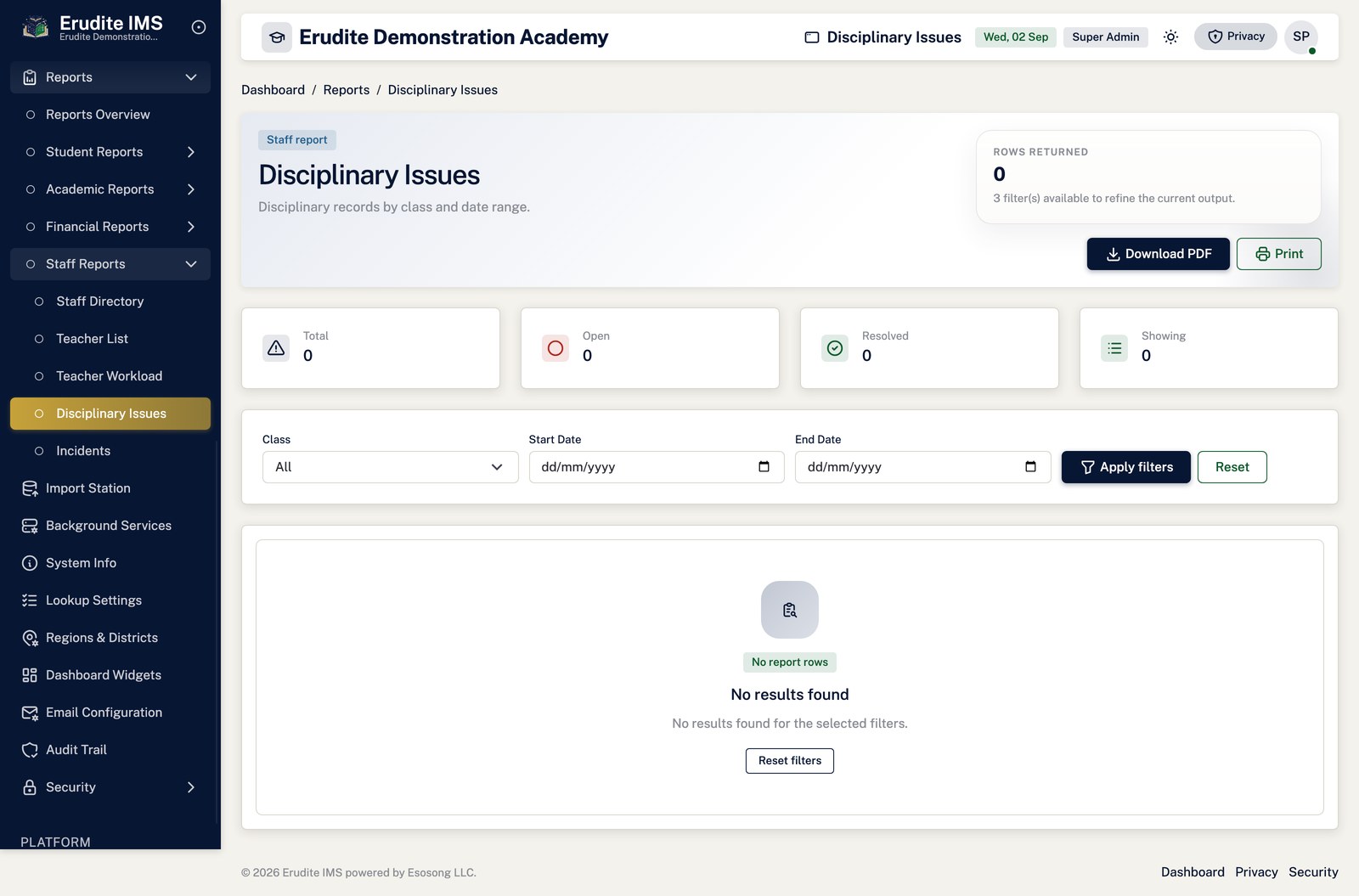Click the Open status circle icon
The width and height of the screenshot is (1359, 896).
pos(555,348)
